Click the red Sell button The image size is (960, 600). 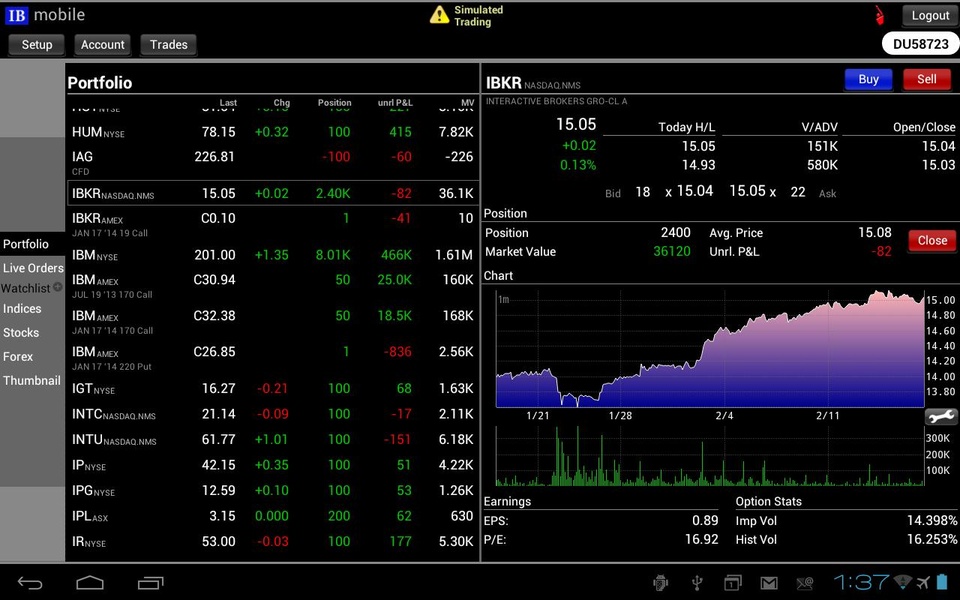(x=927, y=79)
